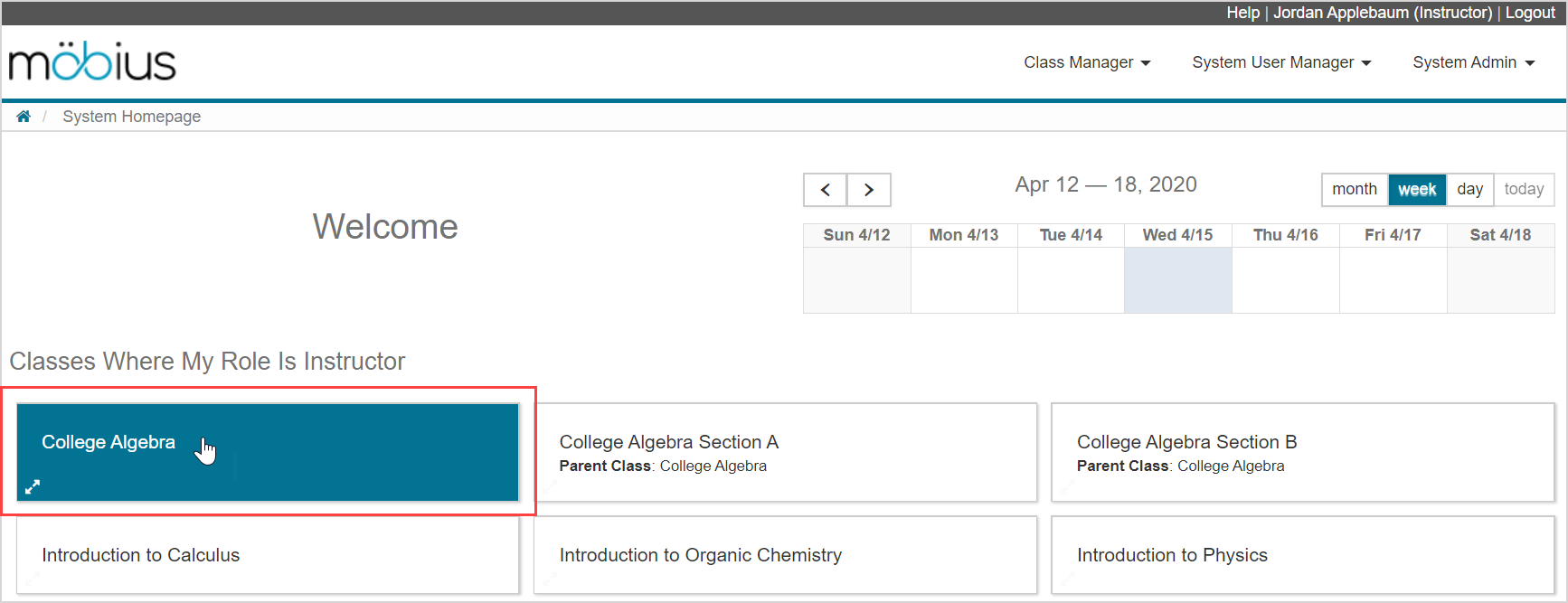
Task: Open the Class Manager dropdown
Action: pos(1087,62)
